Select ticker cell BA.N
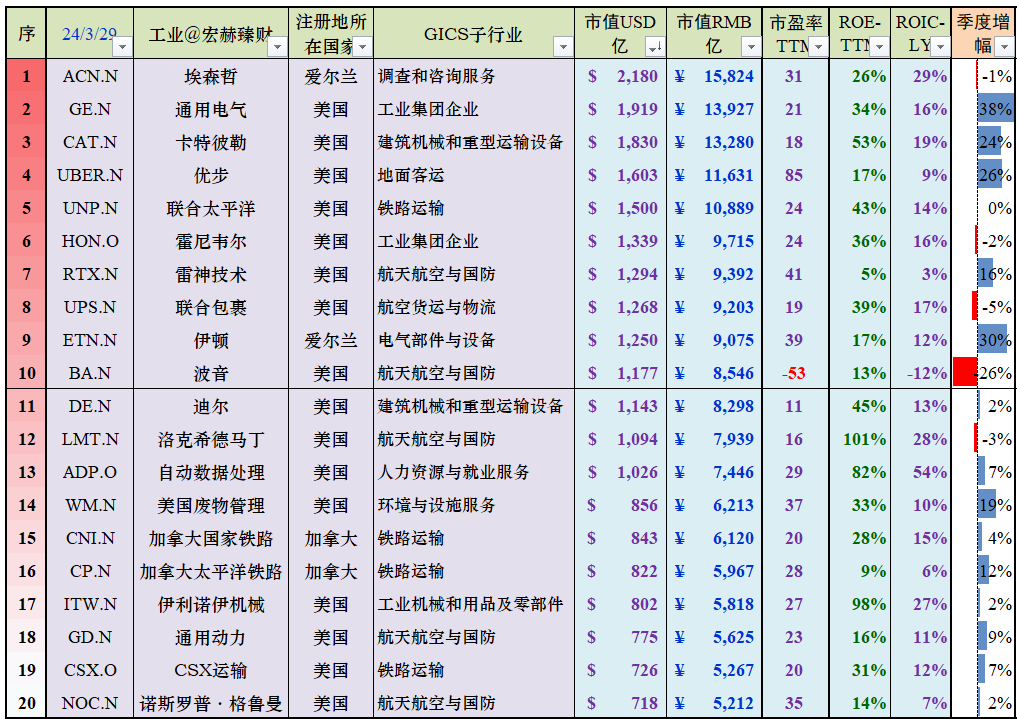 point(90,373)
